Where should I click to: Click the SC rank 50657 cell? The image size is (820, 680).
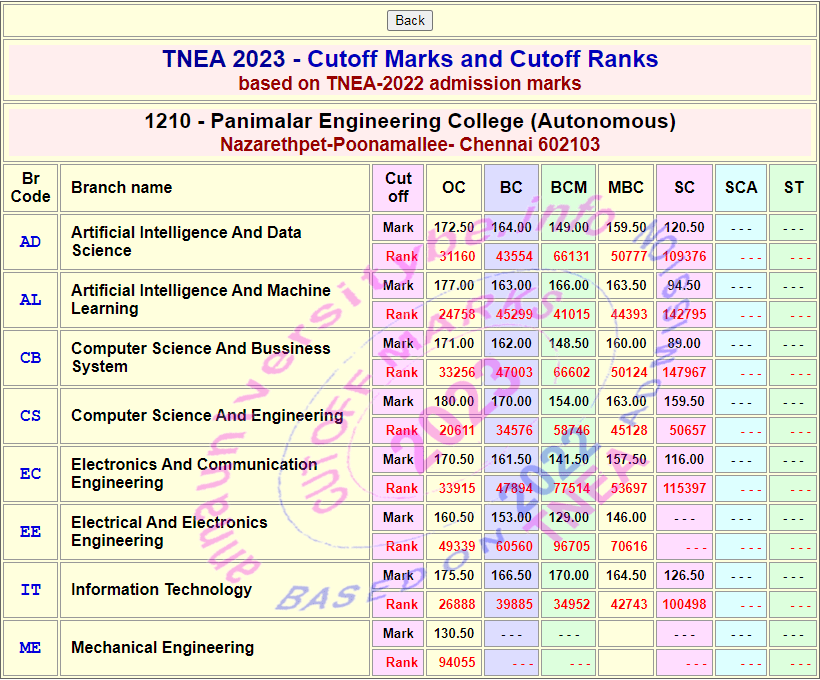685,430
